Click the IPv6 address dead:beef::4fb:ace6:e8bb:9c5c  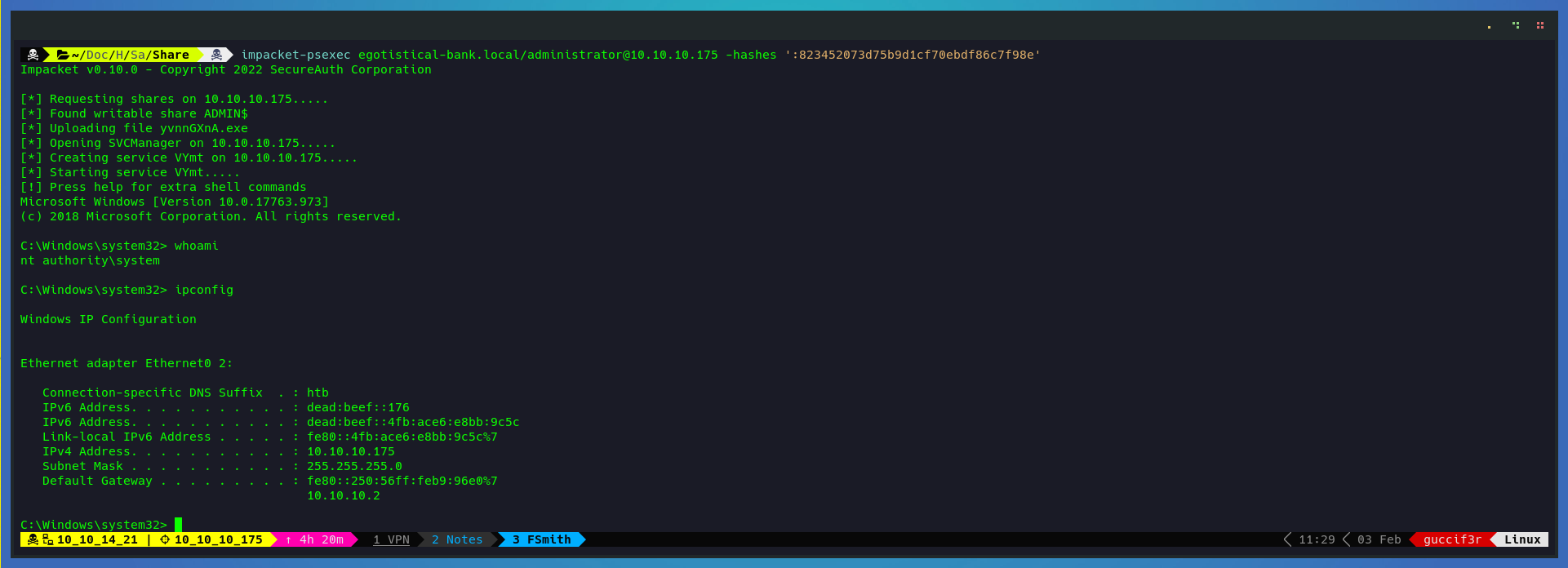413,422
